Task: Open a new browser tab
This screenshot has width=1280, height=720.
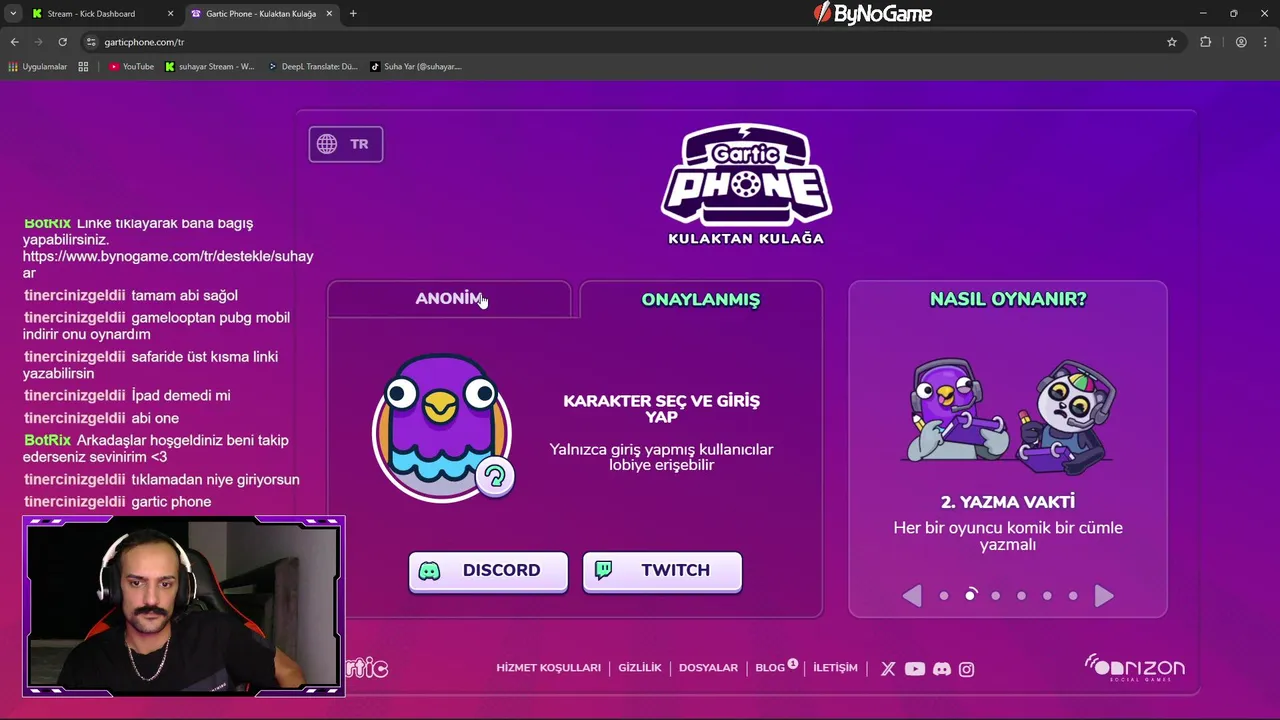Action: point(353,14)
